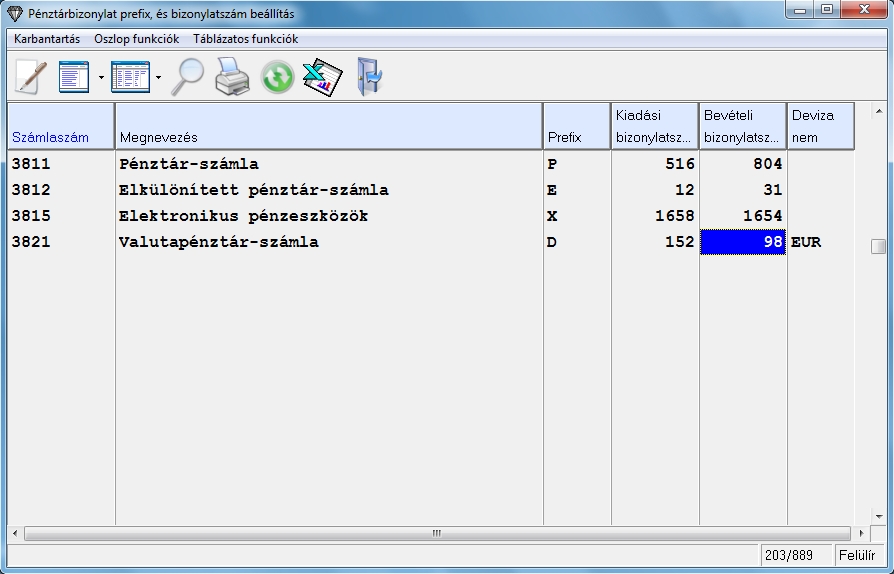Refresh data with the green arrows icon
Viewport: 894px width, 574px height.
click(277, 77)
